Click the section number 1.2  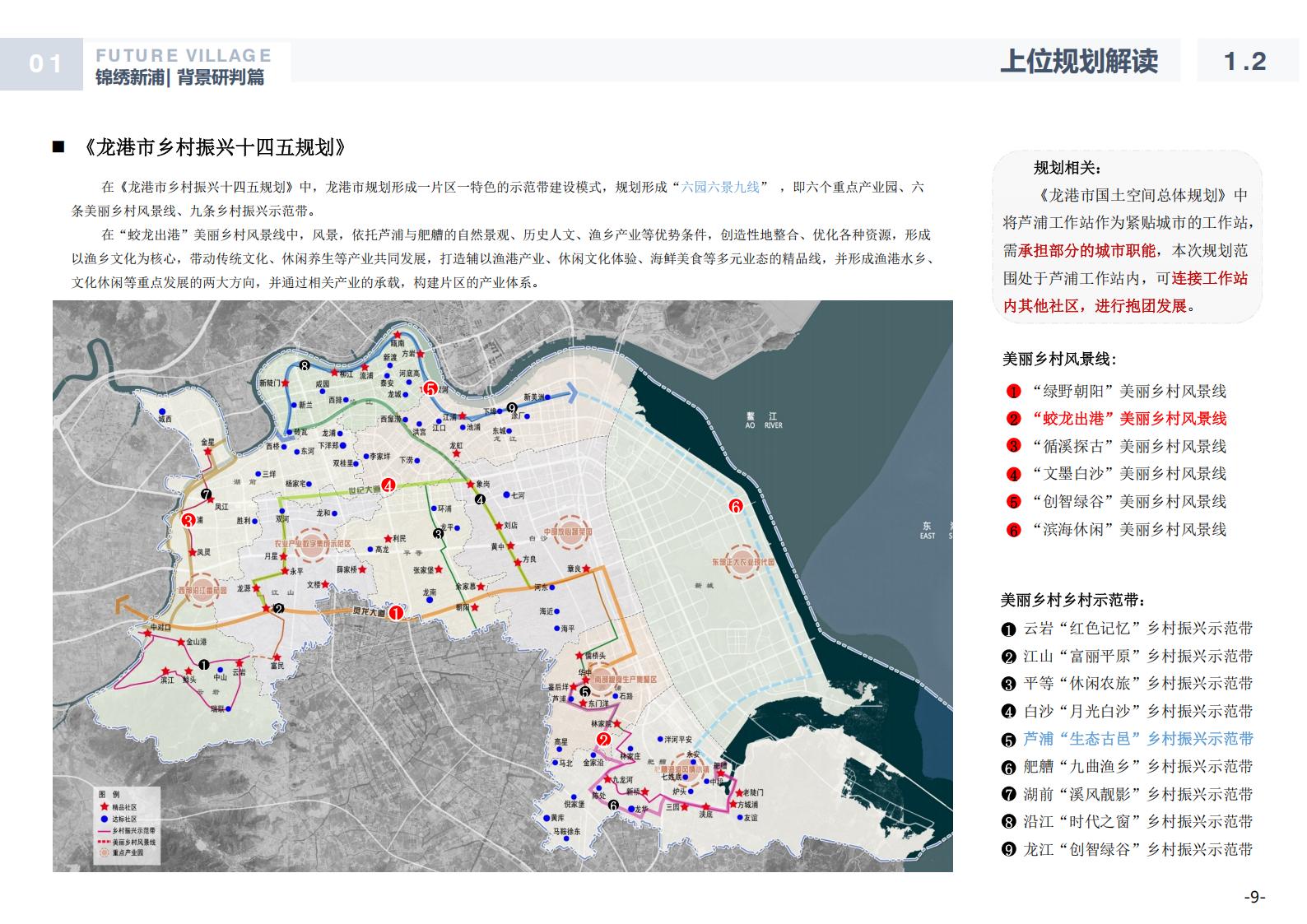point(1244,62)
